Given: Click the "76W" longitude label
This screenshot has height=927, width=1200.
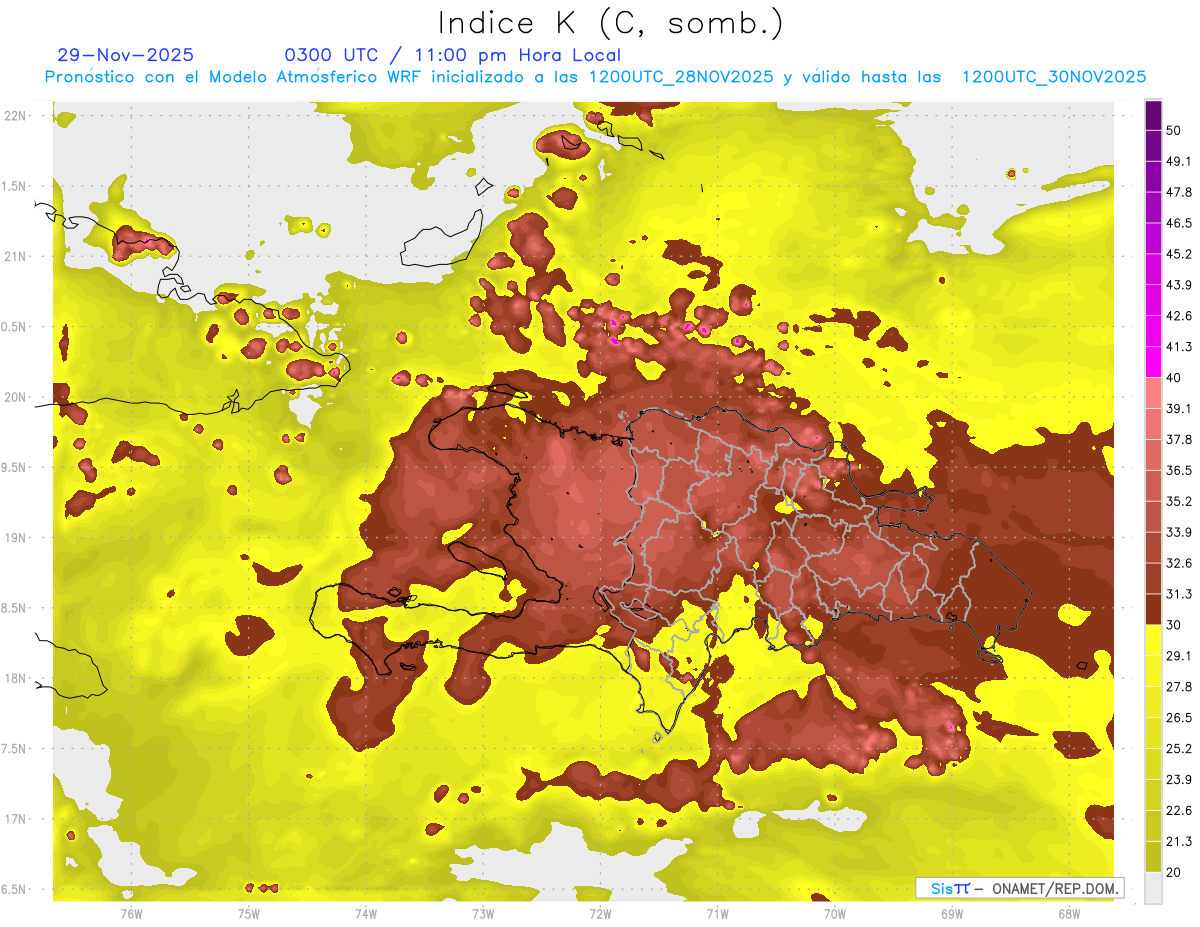Looking at the screenshot, I should (x=131, y=914).
